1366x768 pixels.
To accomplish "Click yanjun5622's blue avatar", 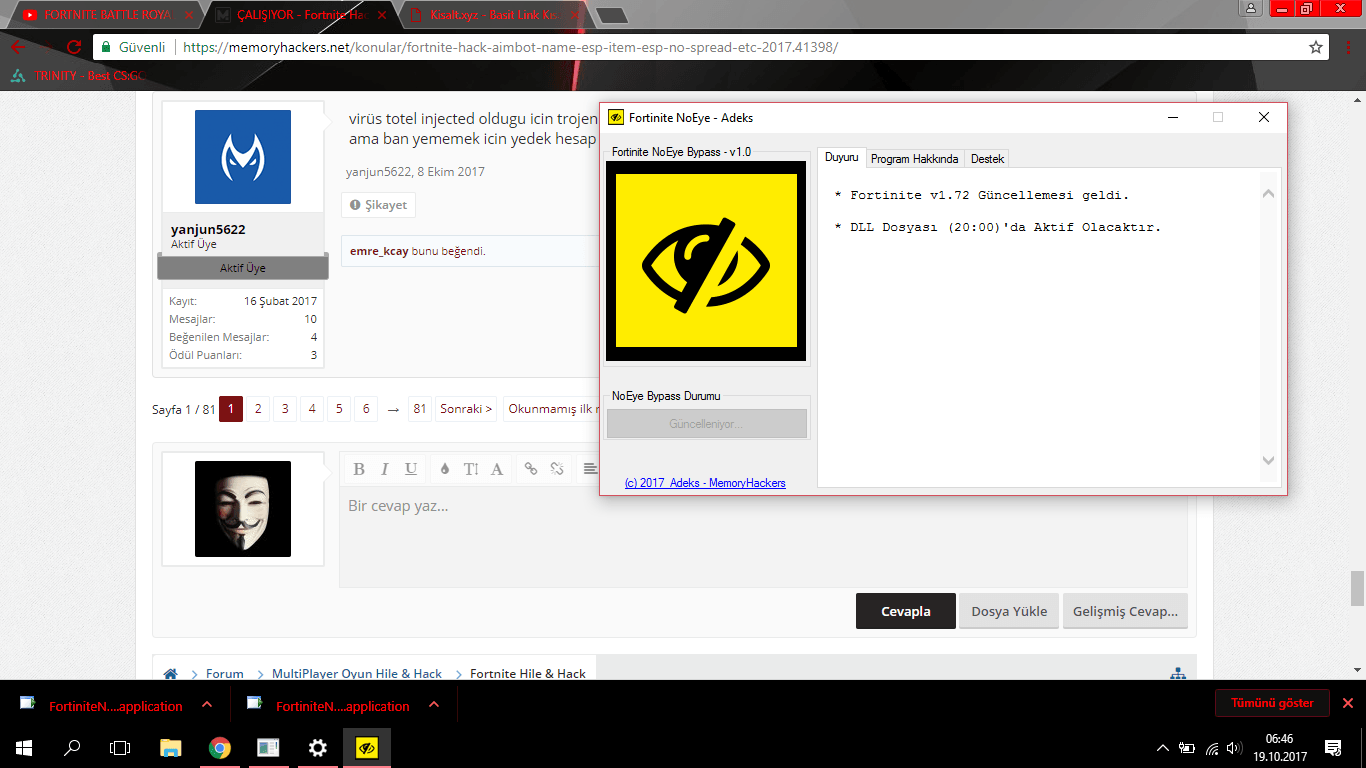I will coord(243,157).
